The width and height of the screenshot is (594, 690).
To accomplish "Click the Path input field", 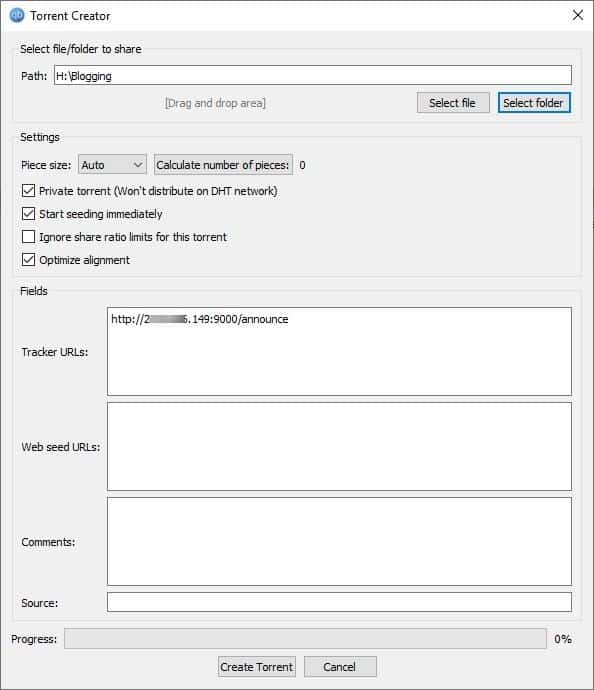I will (313, 75).
